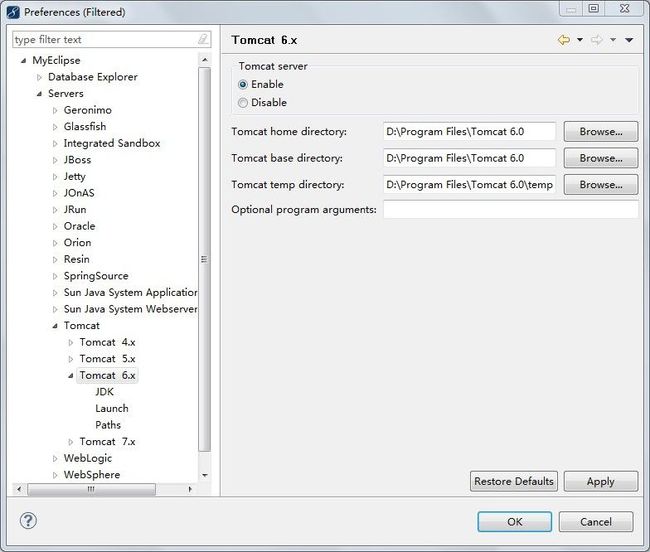Image resolution: width=650 pixels, height=552 pixels.
Task: Expand the Geronimo server node
Action: click(x=55, y=110)
